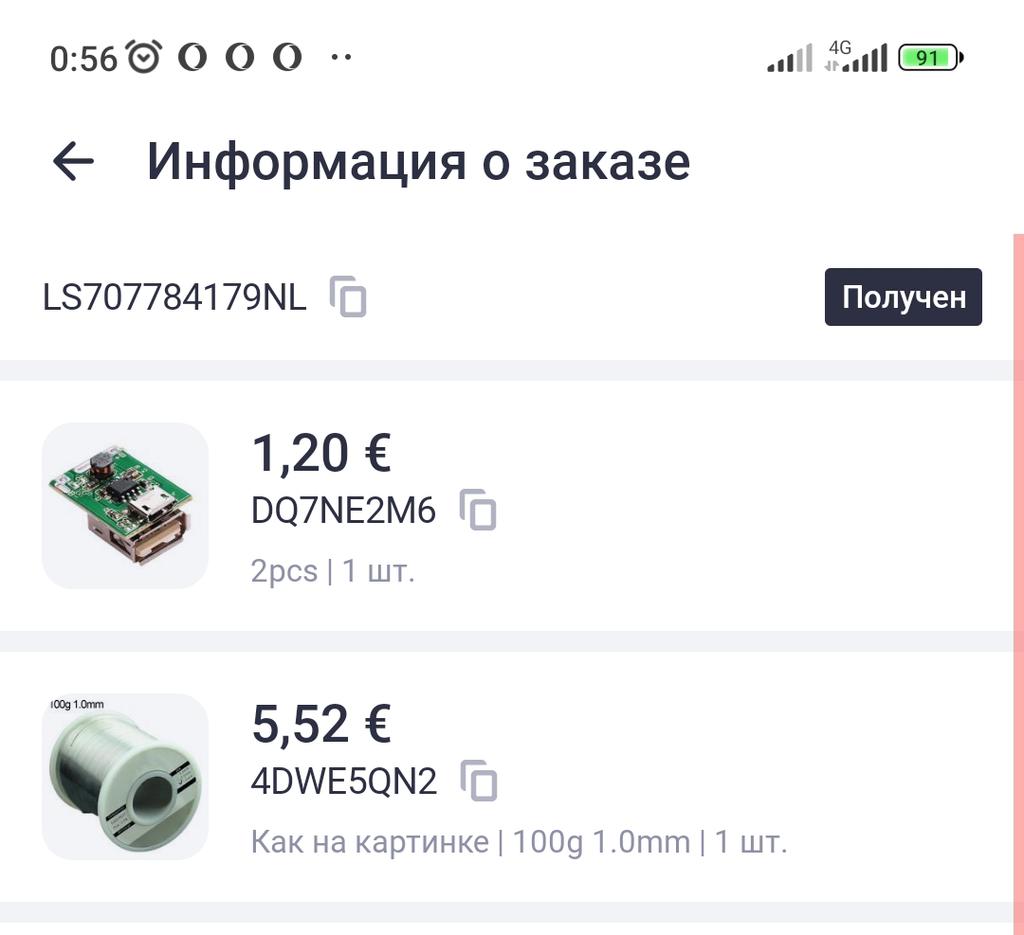Copy the product code DQ7NE2M6
1024x935 pixels.
point(479,510)
